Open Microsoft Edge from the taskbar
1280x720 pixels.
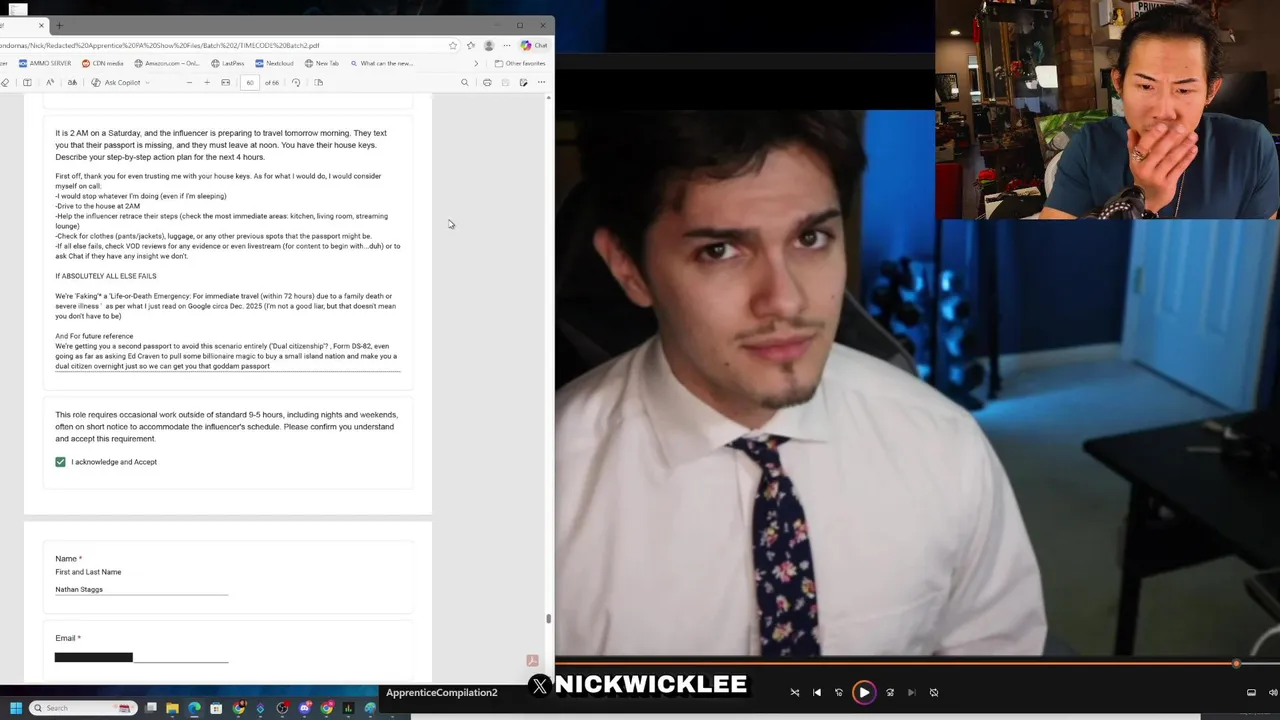pyautogui.click(x=194, y=708)
